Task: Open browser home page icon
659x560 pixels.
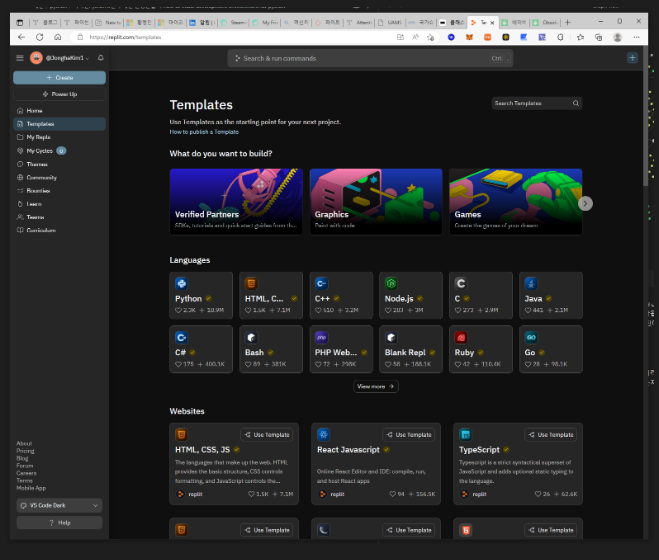Action: click(x=58, y=37)
